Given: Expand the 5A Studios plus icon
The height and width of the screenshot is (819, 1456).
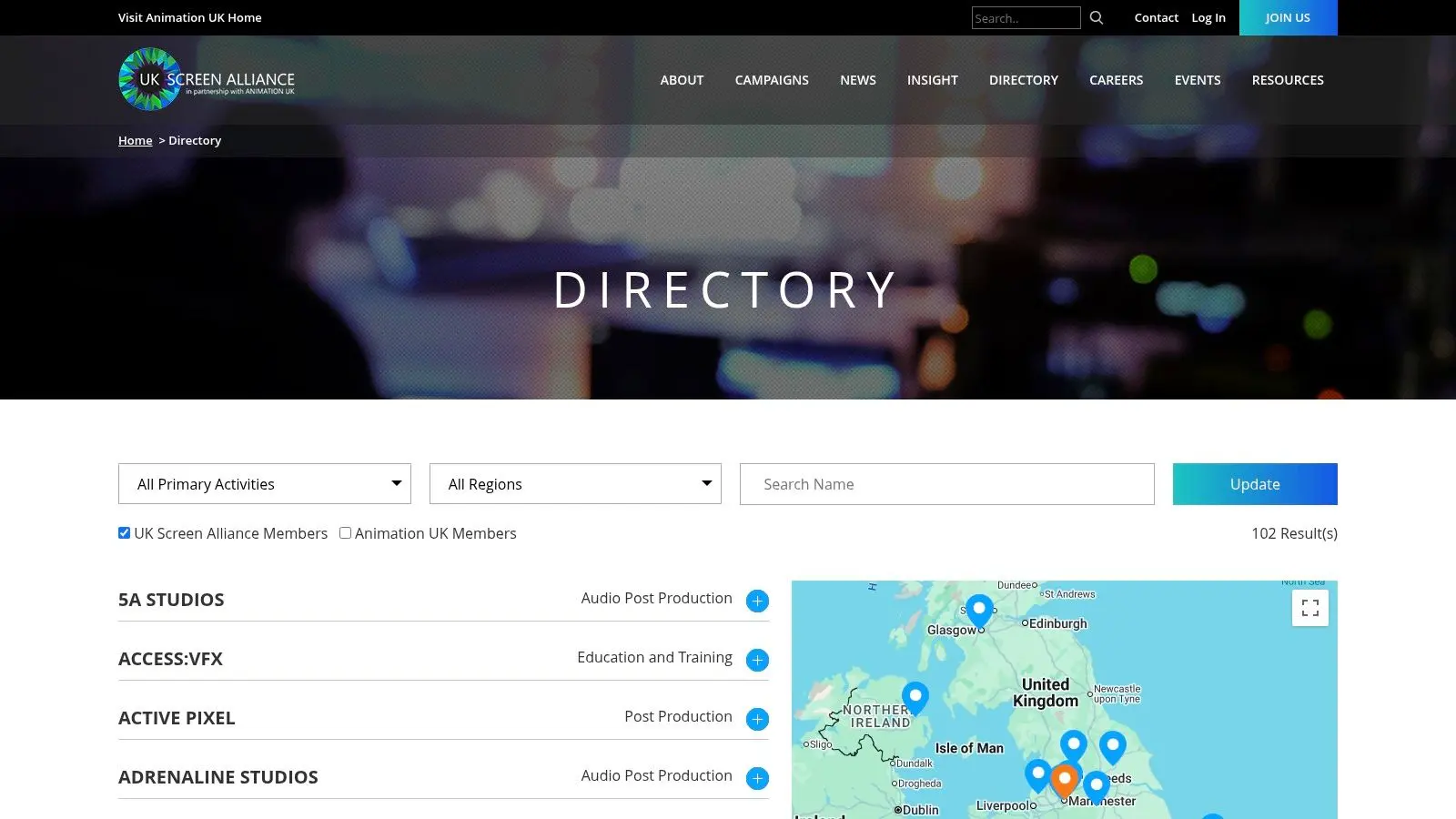Looking at the screenshot, I should pyautogui.click(x=757, y=601).
